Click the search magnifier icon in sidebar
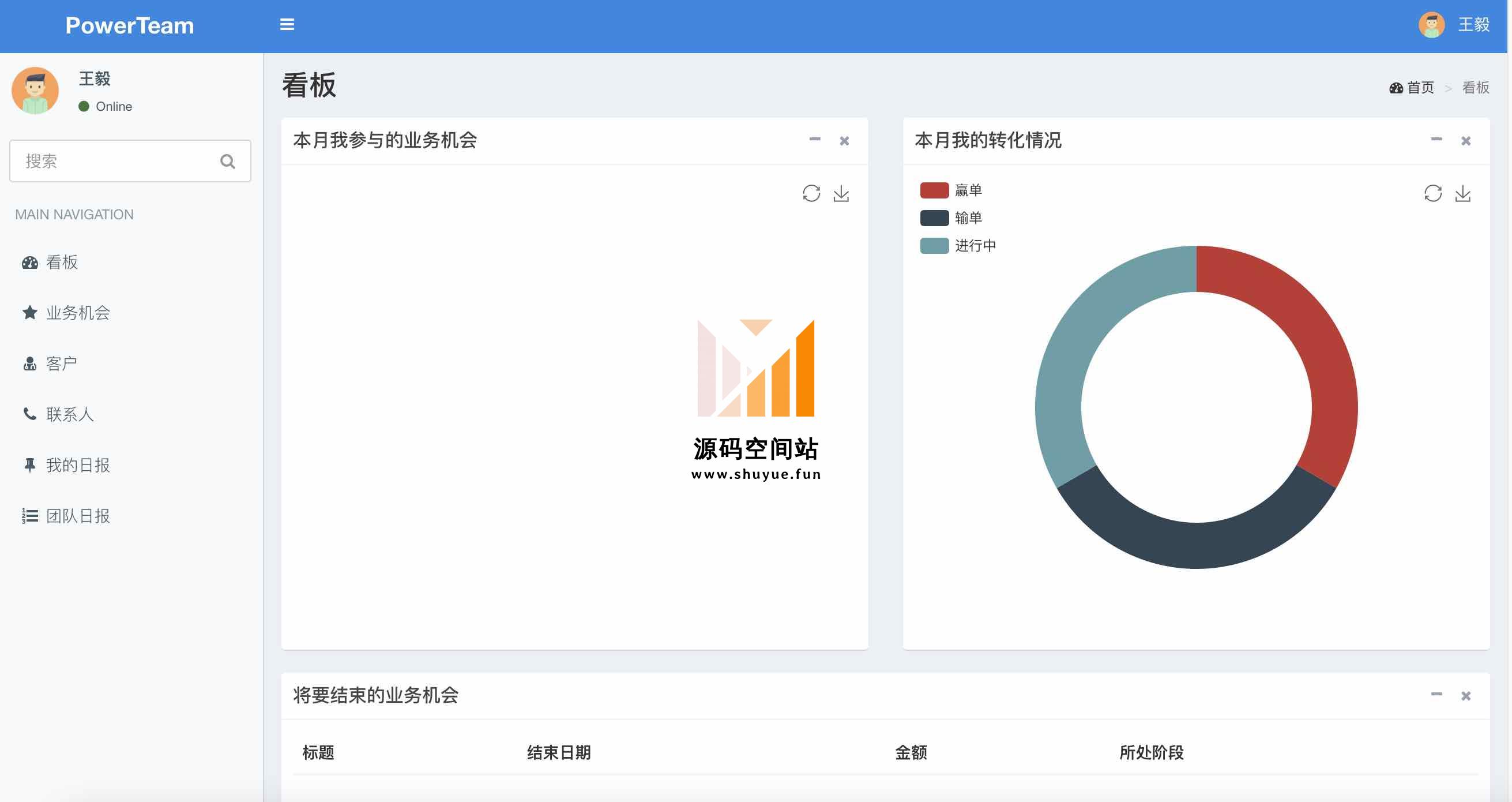1512x802 pixels. click(228, 162)
